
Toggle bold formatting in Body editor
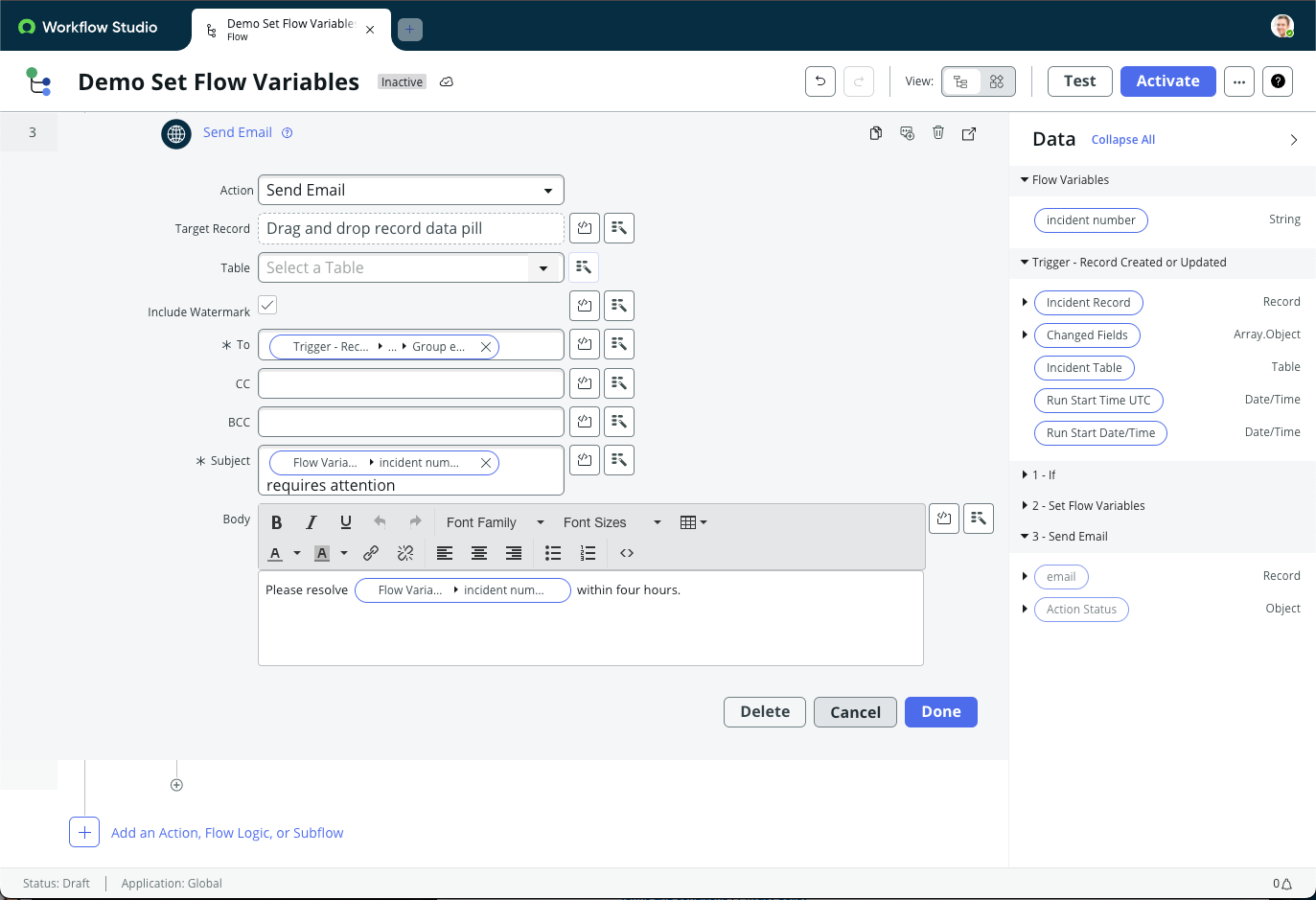click(x=277, y=522)
